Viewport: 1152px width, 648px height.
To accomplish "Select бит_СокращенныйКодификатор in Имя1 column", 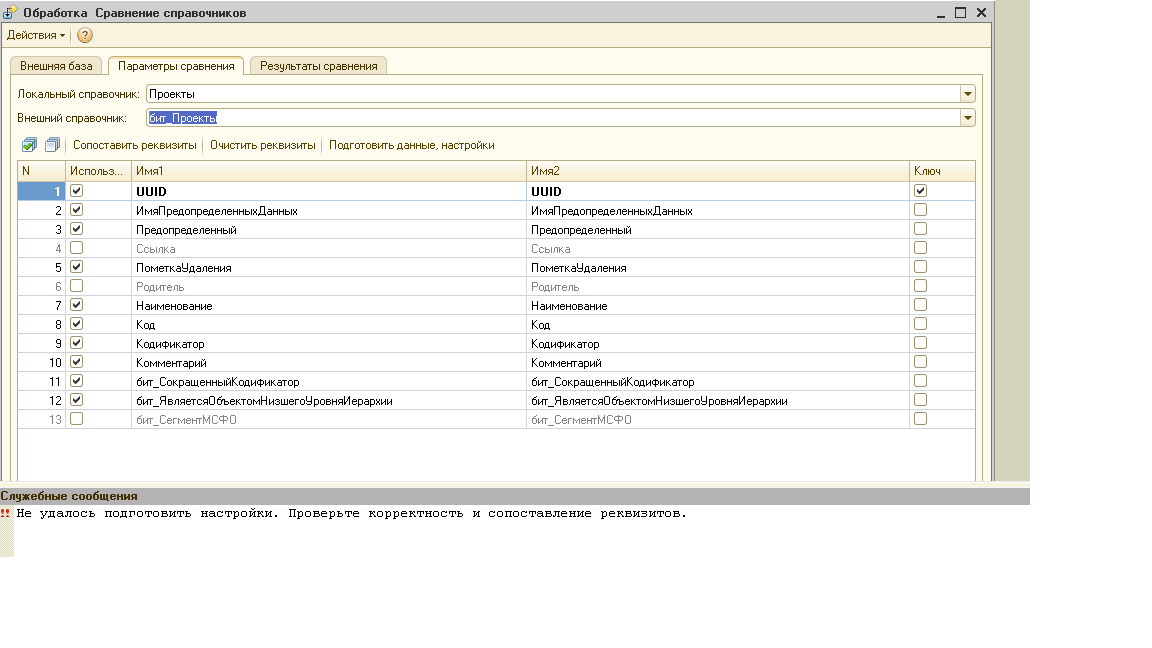I will tap(329, 382).
